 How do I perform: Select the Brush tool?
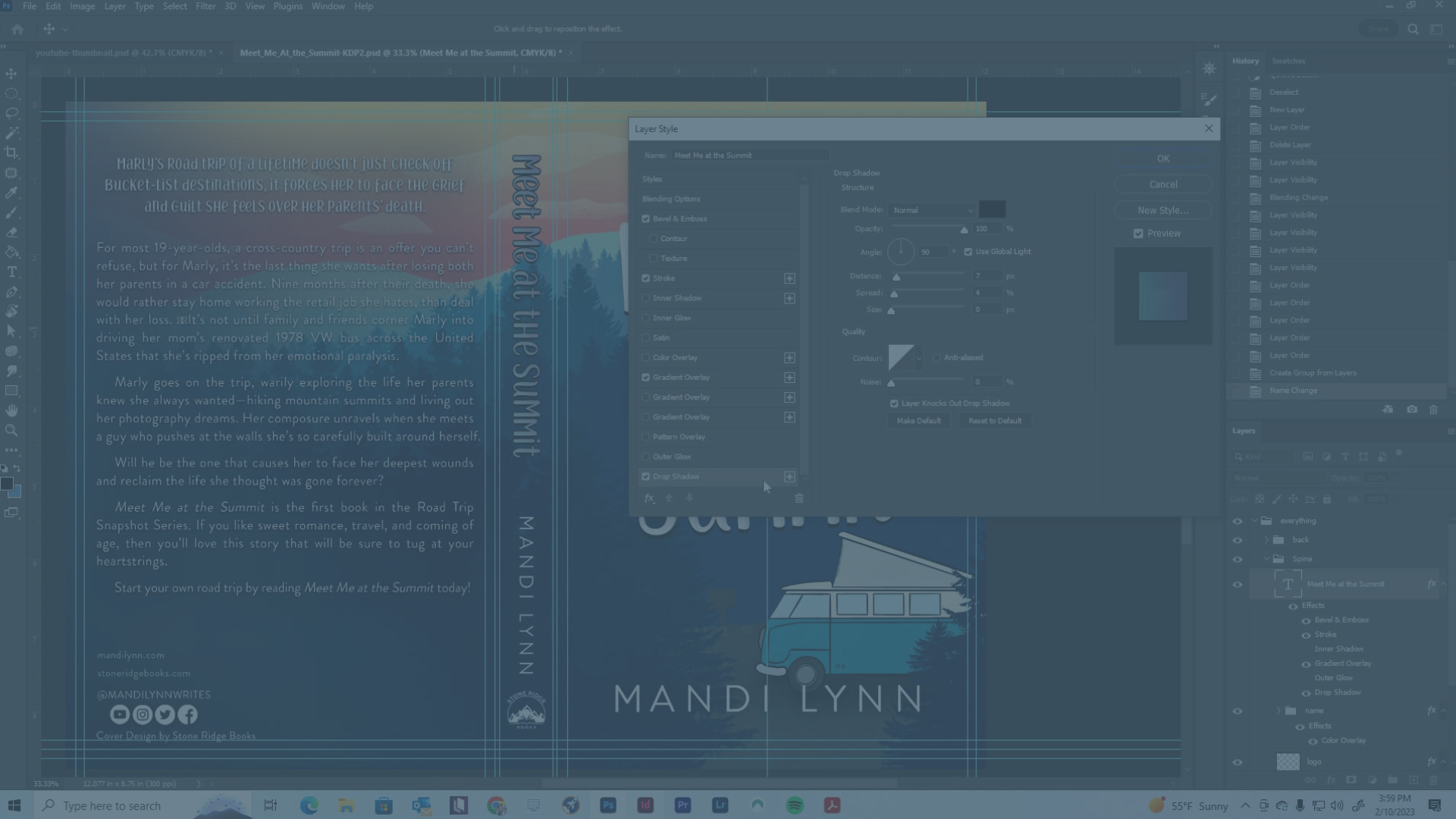coord(11,212)
